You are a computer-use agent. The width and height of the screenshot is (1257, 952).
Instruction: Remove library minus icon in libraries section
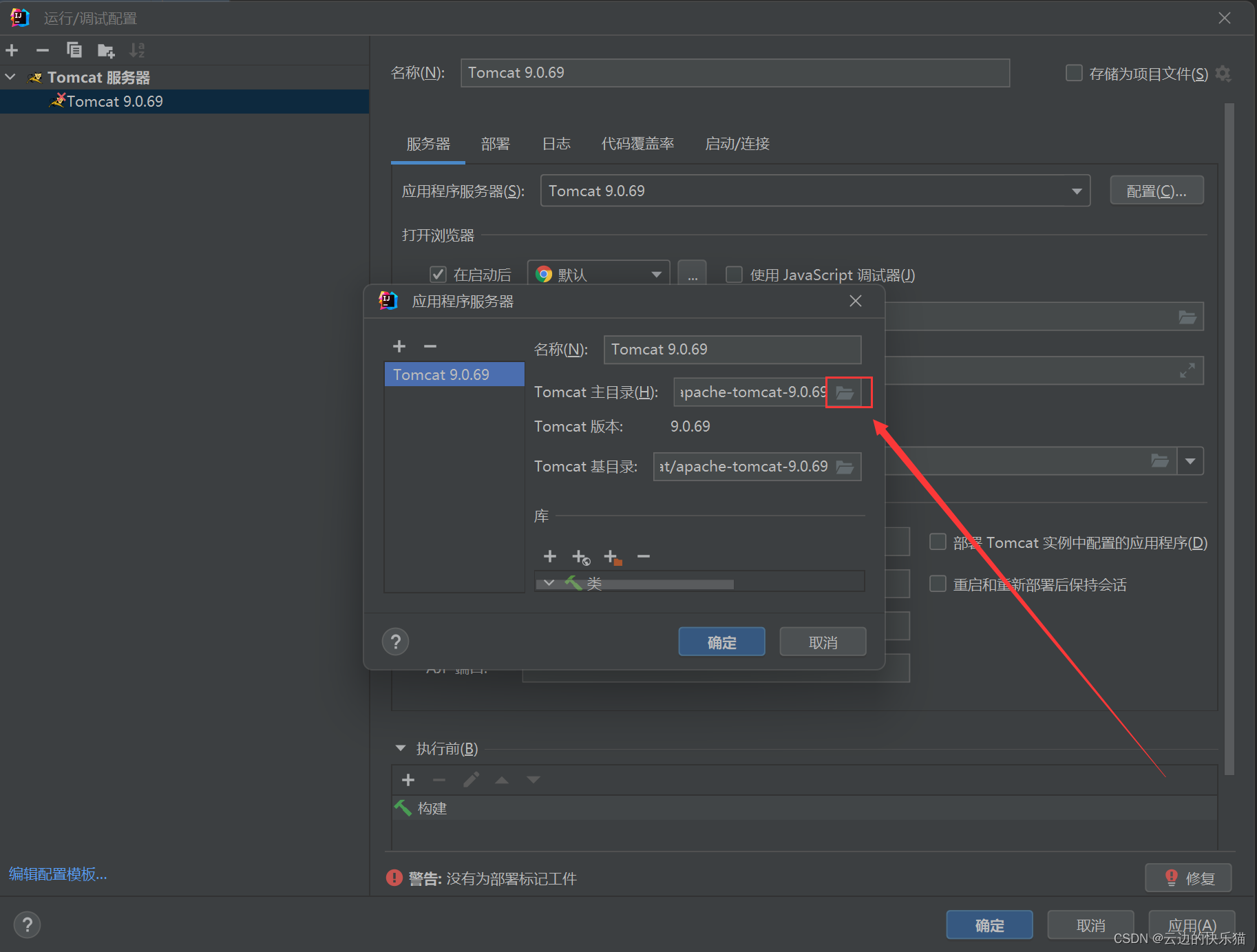(x=644, y=556)
